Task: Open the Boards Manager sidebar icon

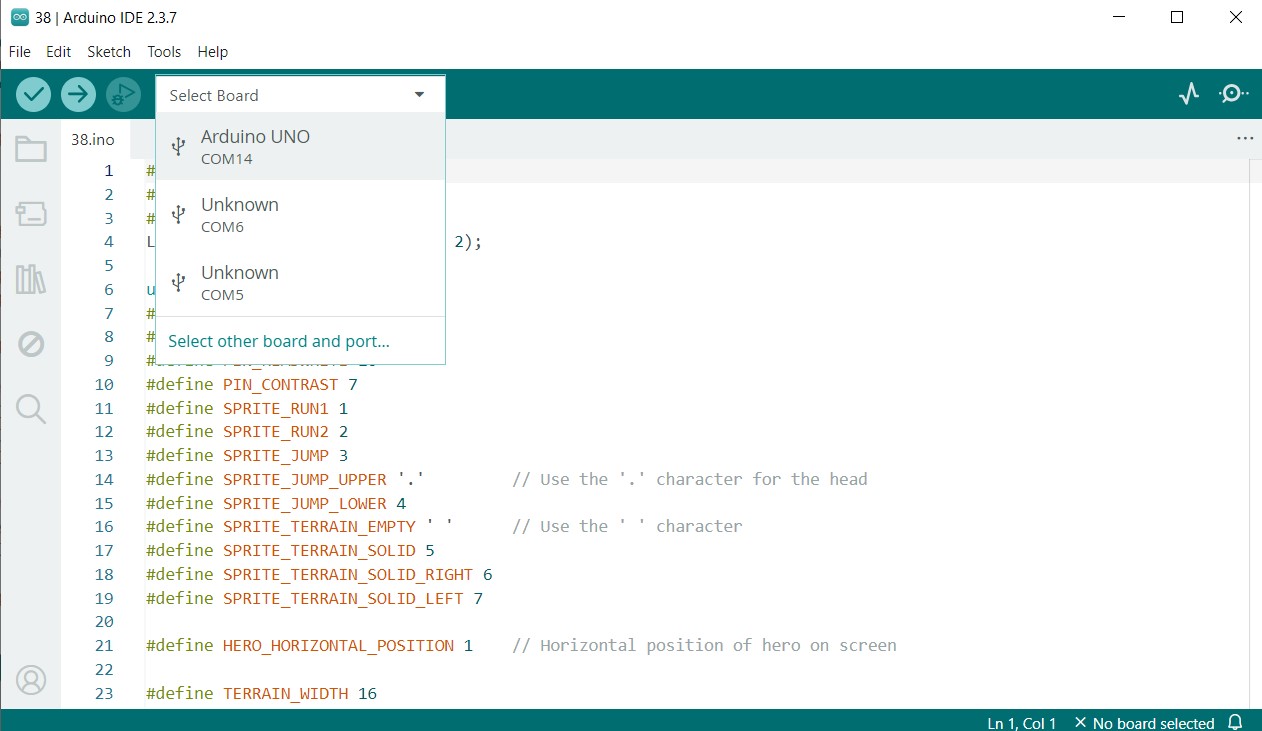Action: [x=31, y=214]
